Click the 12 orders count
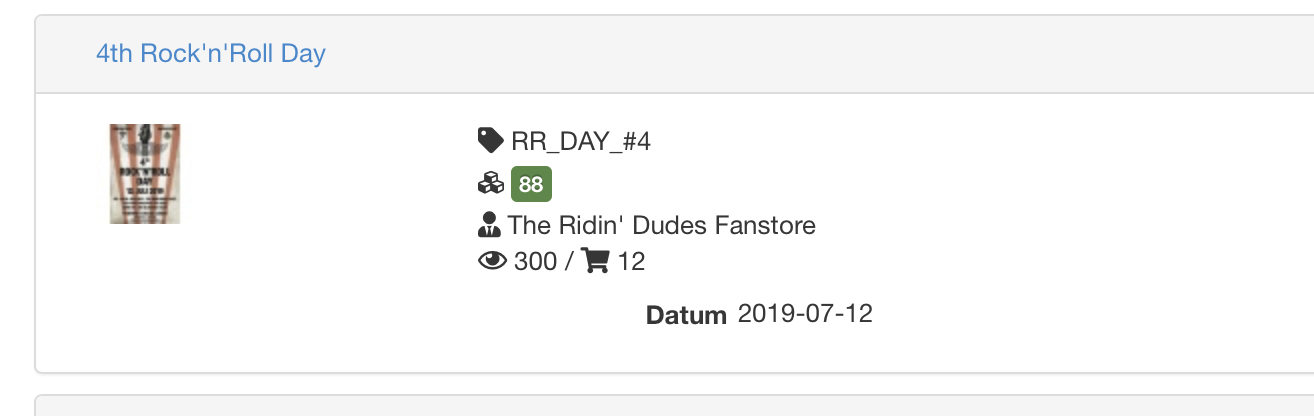Screen dimensions: 1314x416 coord(631,262)
